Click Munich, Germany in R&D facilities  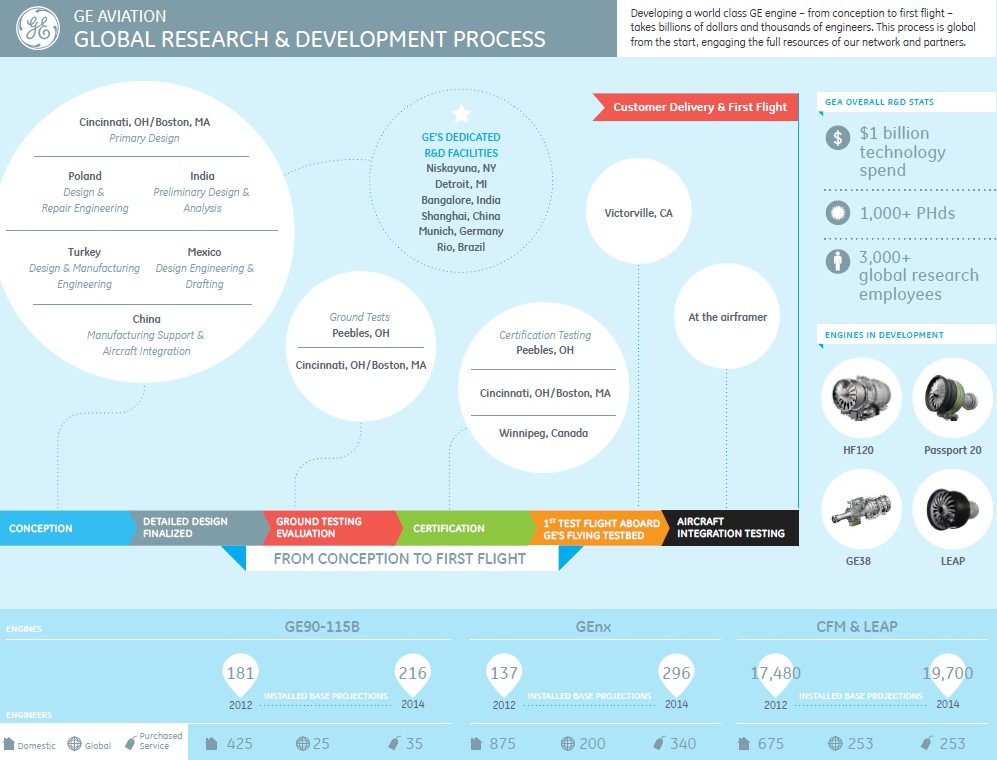tap(461, 231)
